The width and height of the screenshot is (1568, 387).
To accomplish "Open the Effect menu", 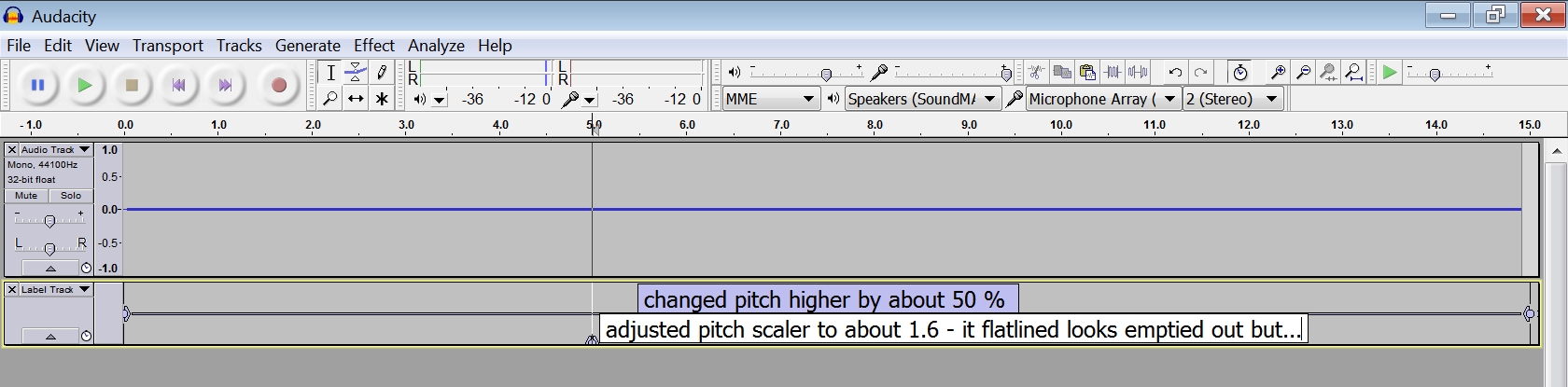I will (373, 46).
